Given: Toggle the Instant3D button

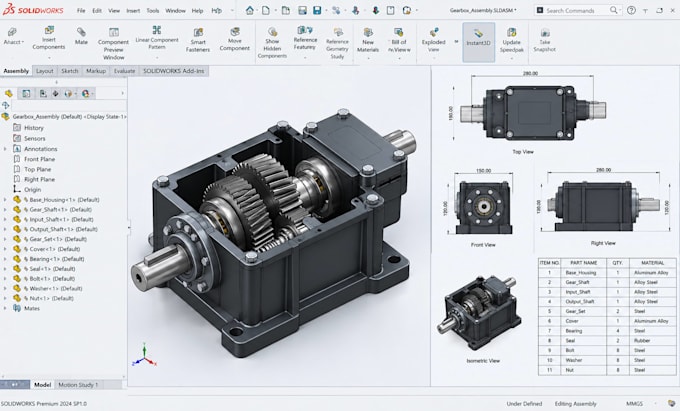Looking at the screenshot, I should pos(478,42).
